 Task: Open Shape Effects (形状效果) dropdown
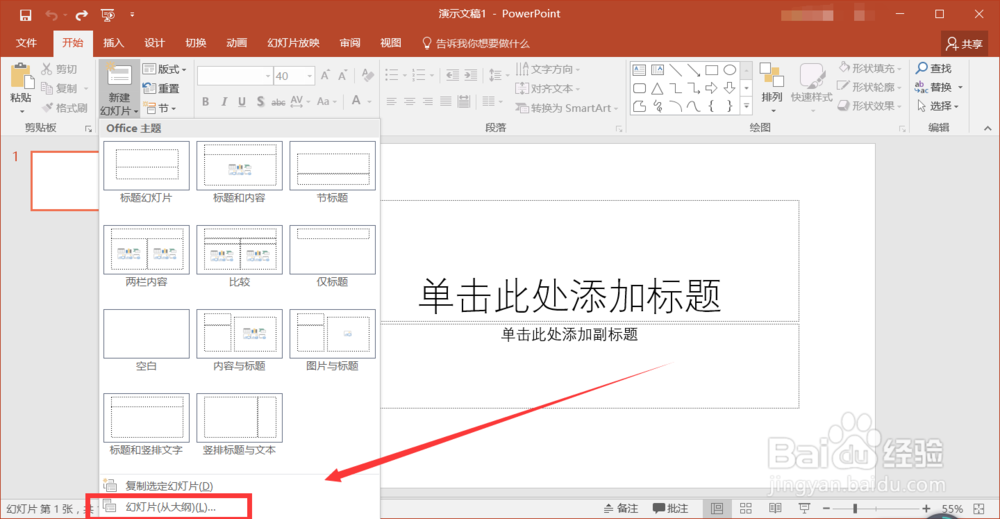point(870,106)
